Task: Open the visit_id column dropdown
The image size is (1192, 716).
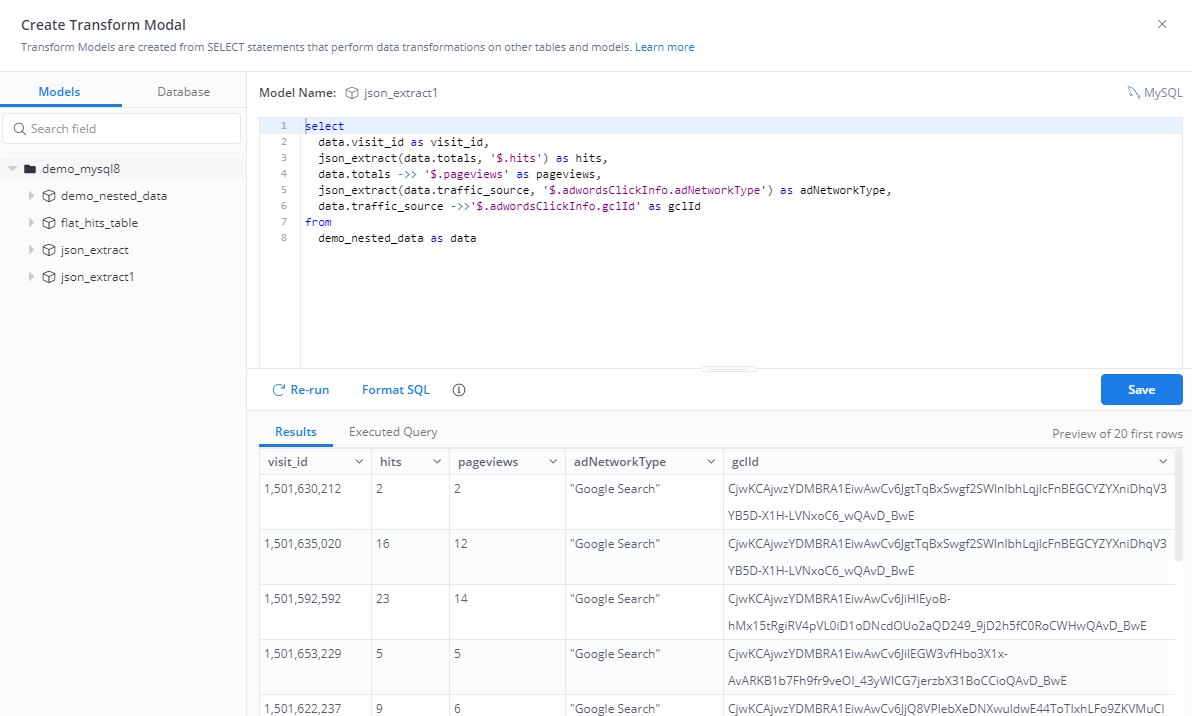Action: (x=357, y=461)
